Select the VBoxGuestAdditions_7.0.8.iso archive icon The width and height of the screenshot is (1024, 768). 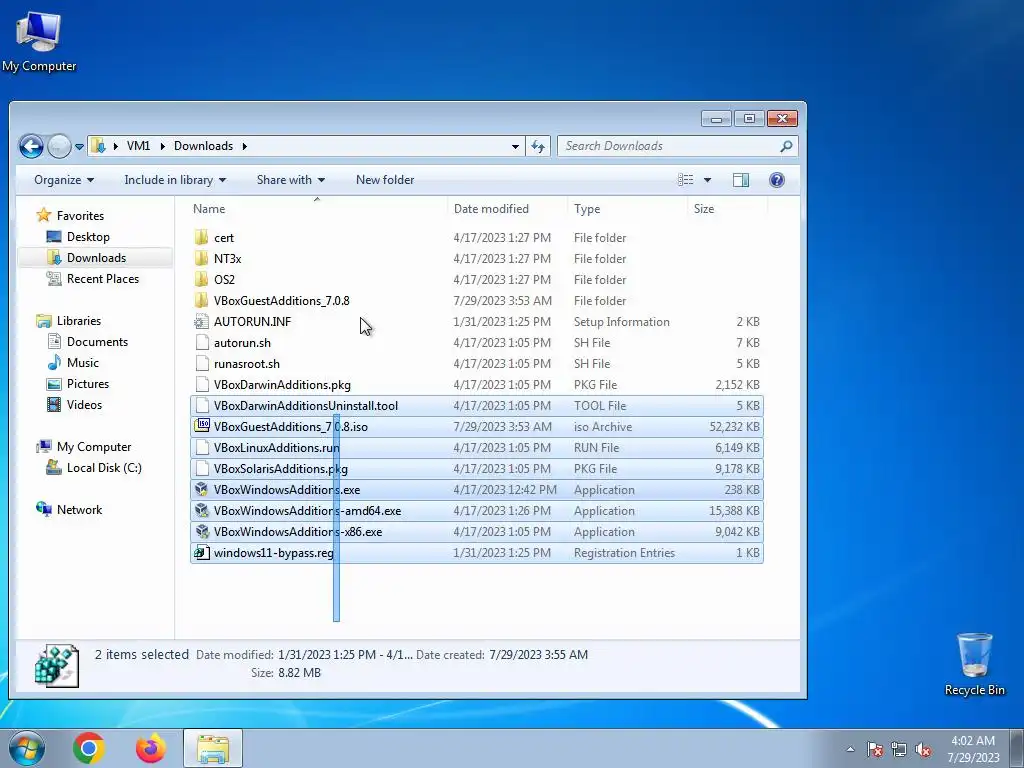(x=202, y=426)
